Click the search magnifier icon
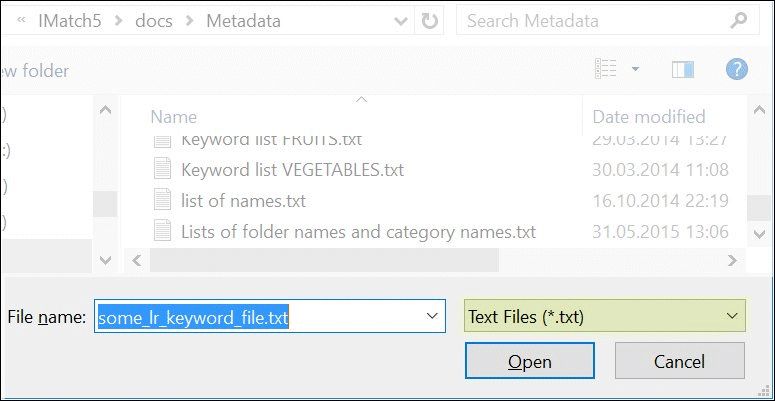Screen dimensions: 775x401 (x=738, y=21)
